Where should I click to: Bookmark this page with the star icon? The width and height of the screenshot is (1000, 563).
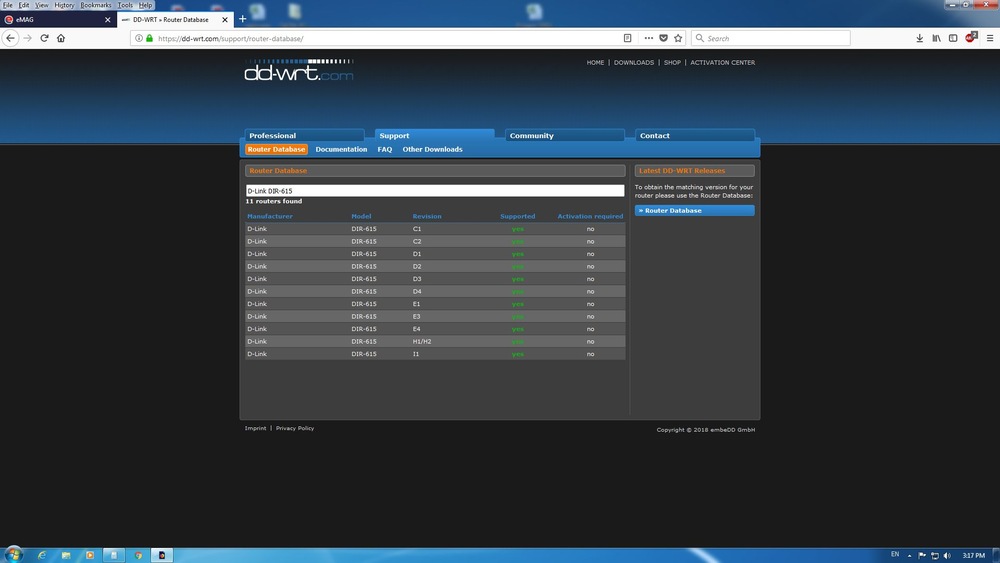(x=678, y=38)
